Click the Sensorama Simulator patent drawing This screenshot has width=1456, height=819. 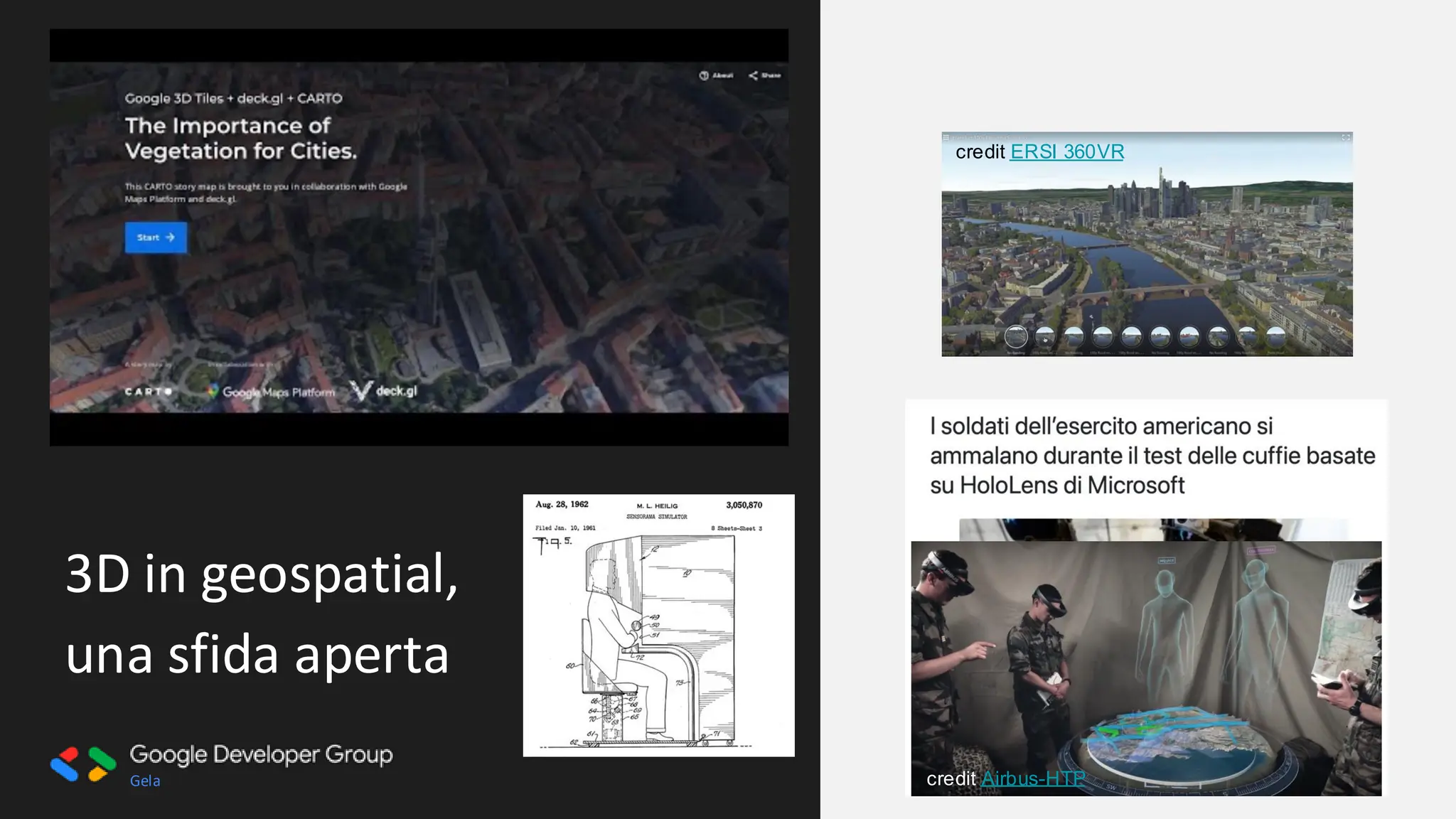(658, 626)
